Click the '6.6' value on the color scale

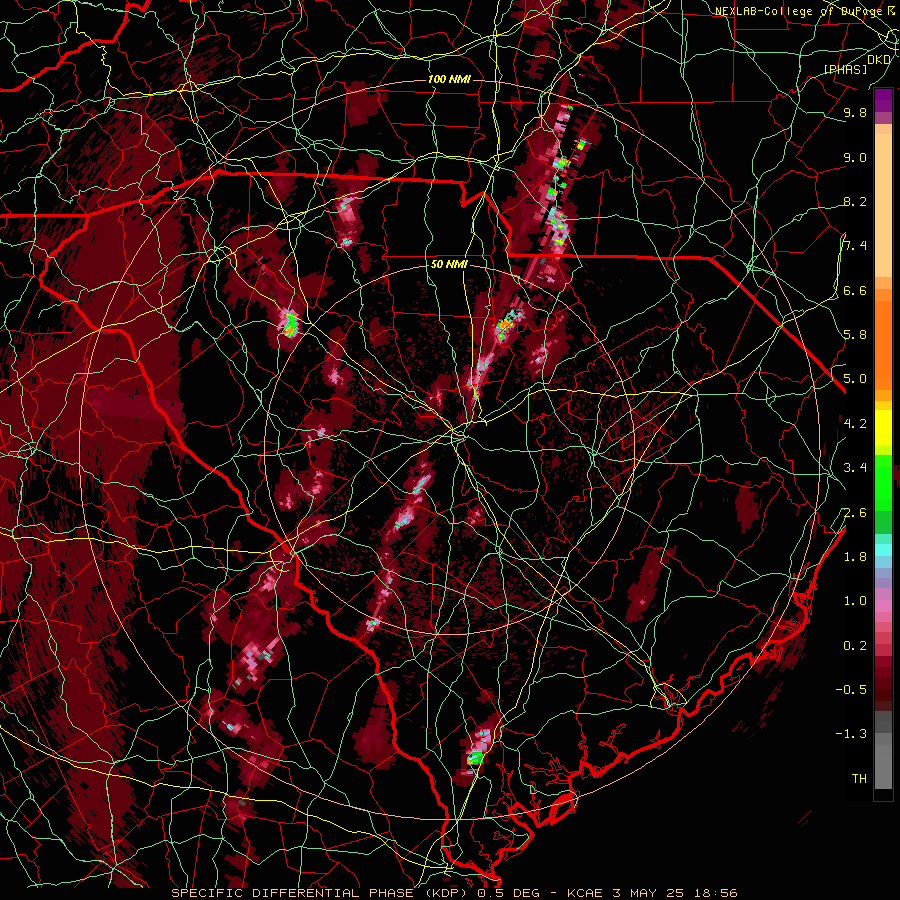pyautogui.click(x=855, y=290)
